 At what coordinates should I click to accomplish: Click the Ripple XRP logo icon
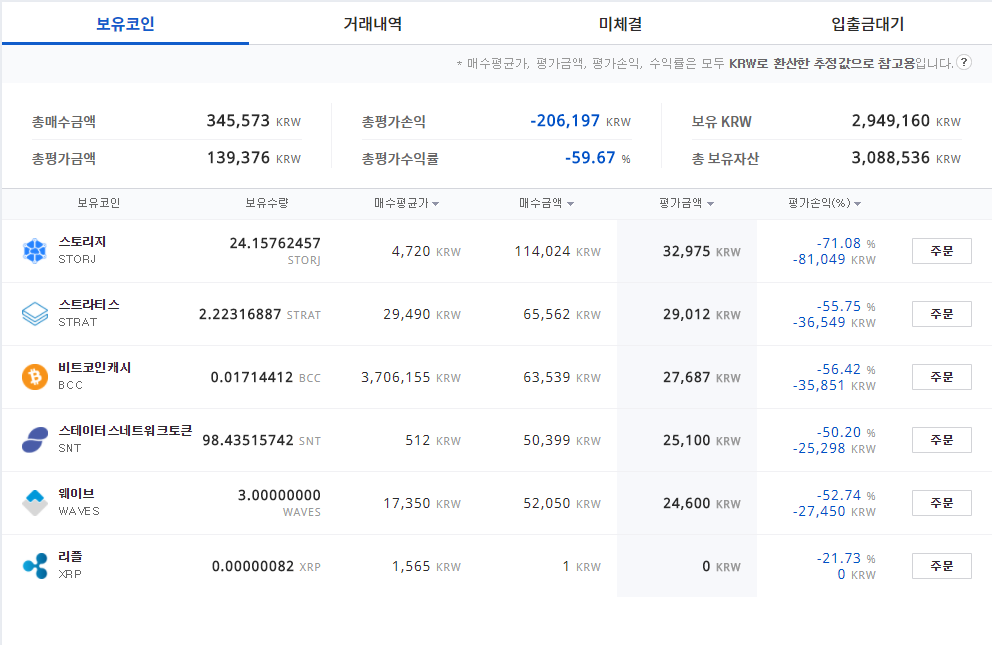pos(35,566)
